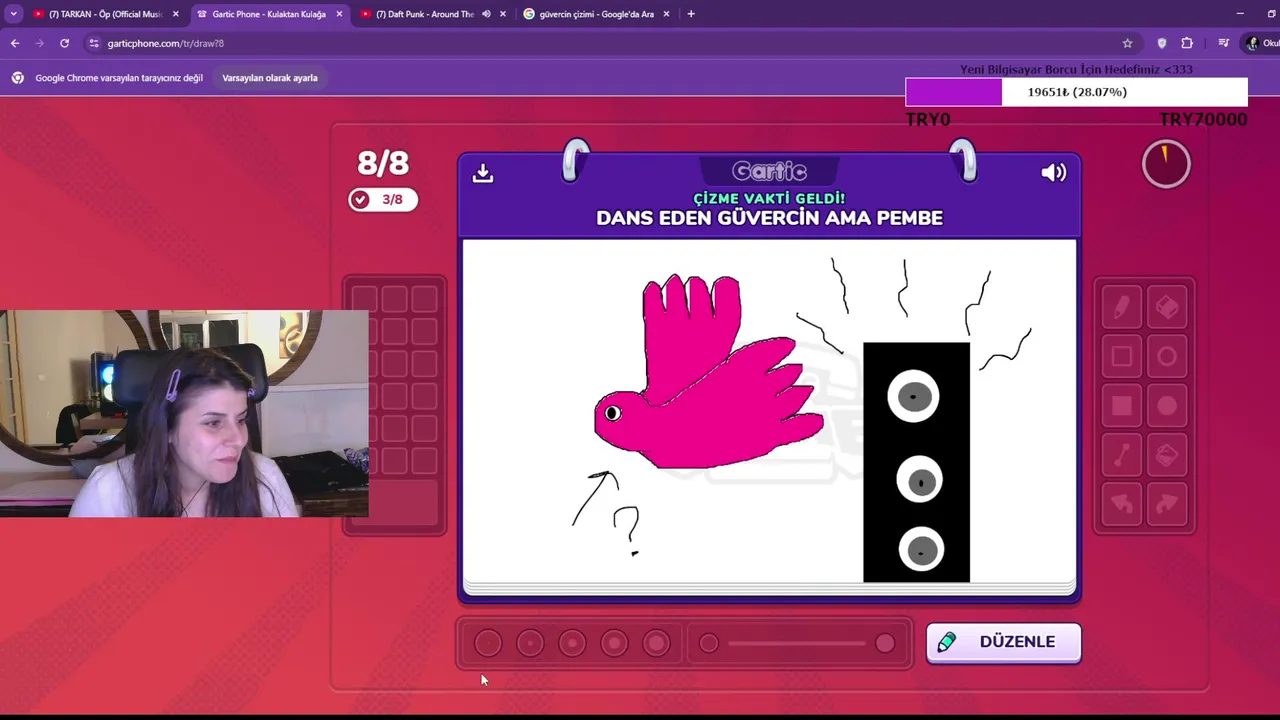The height and width of the screenshot is (720, 1280).
Task: Close the Gartic Phone tab
Action: 339,14
